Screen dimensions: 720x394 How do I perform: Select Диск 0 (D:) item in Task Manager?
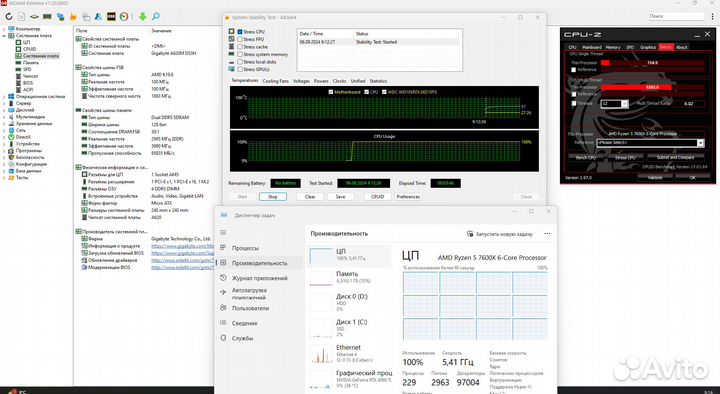(x=349, y=302)
